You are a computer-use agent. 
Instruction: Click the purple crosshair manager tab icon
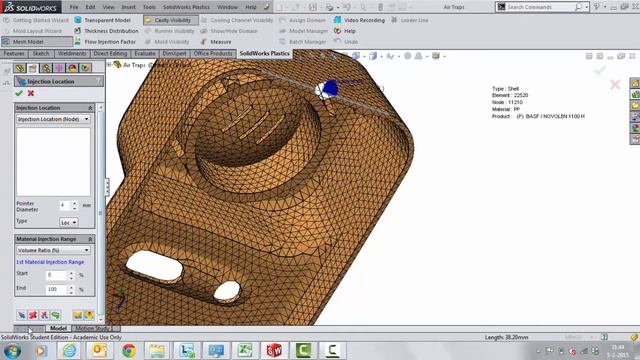(x=59, y=68)
